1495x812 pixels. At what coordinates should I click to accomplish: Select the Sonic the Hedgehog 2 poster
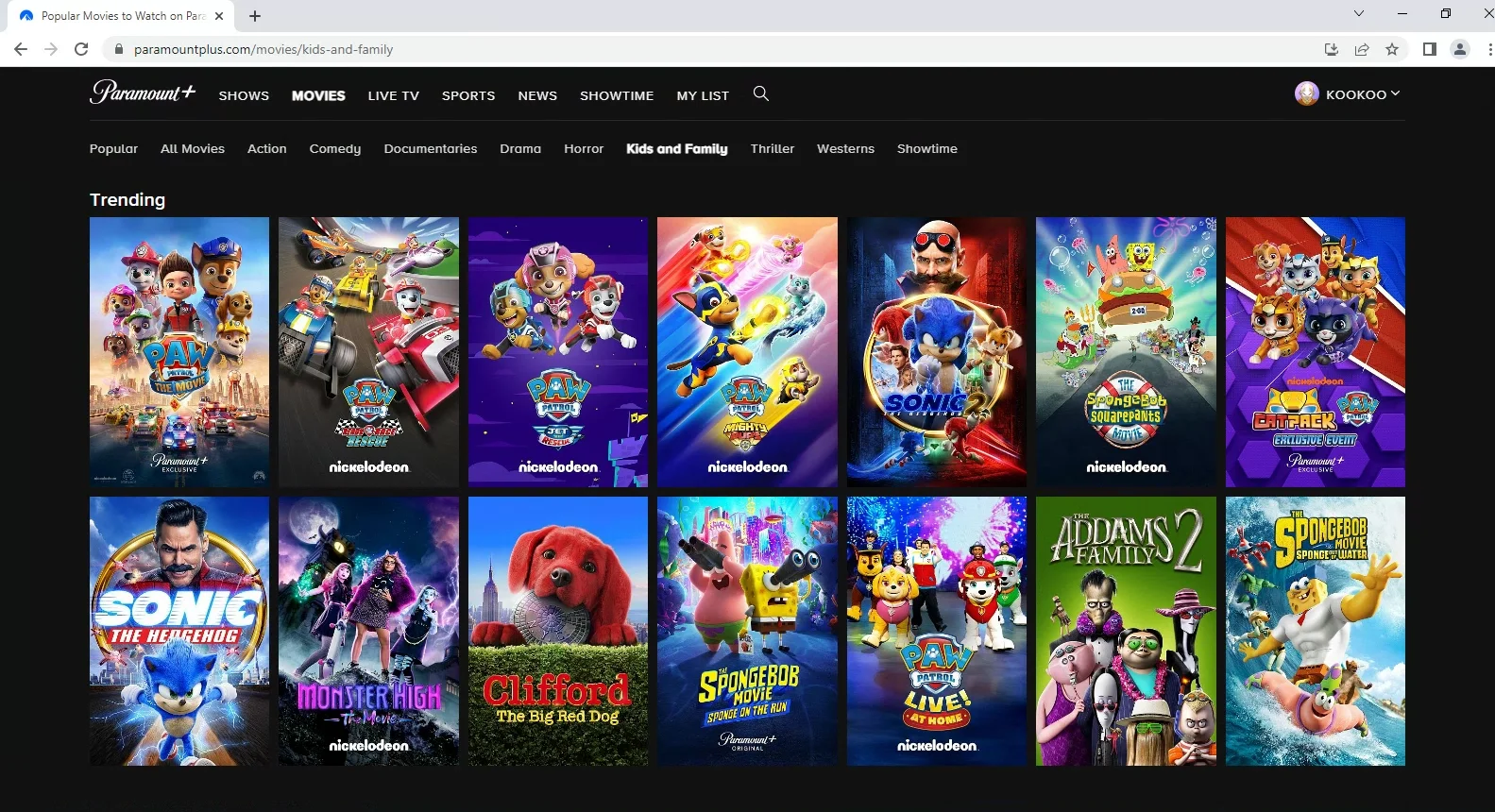tap(937, 352)
